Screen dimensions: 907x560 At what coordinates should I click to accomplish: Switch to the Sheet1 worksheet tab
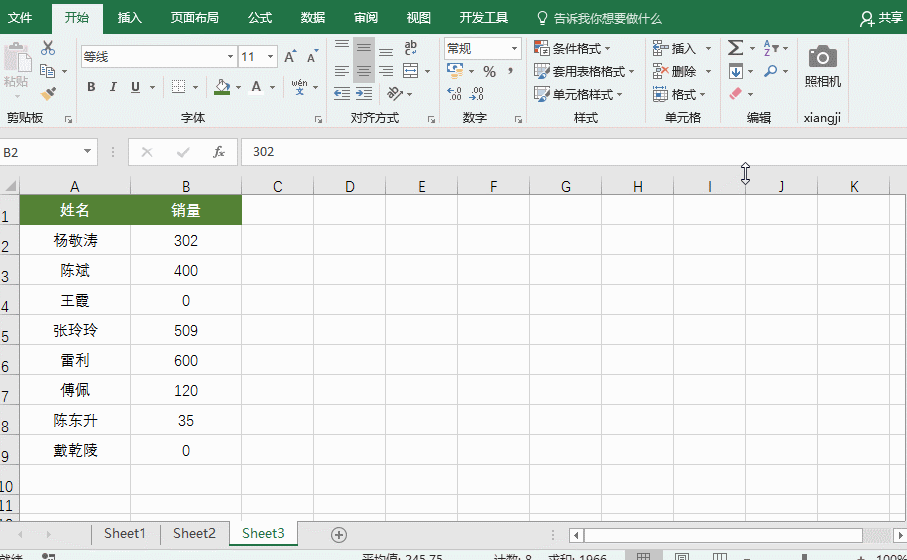(124, 534)
